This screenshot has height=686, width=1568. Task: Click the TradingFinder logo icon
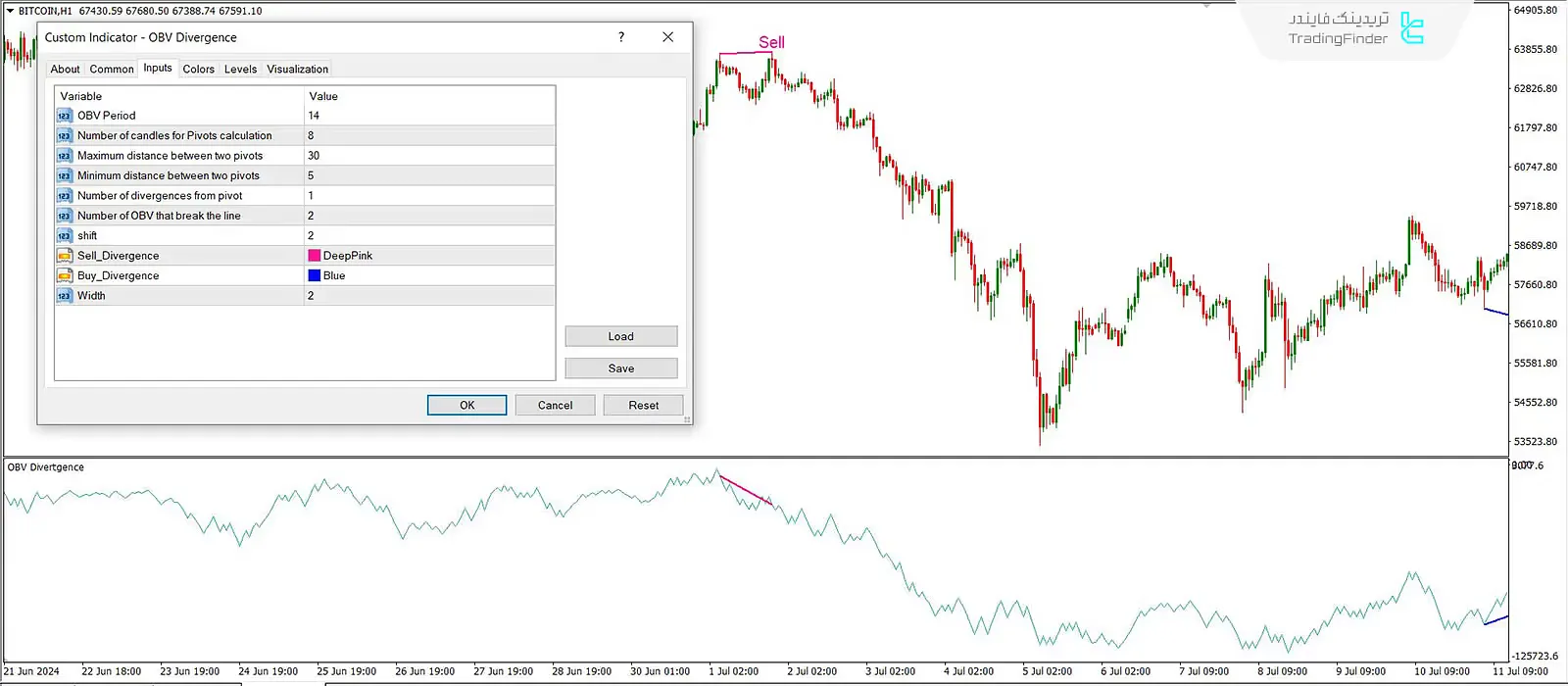click(1411, 28)
